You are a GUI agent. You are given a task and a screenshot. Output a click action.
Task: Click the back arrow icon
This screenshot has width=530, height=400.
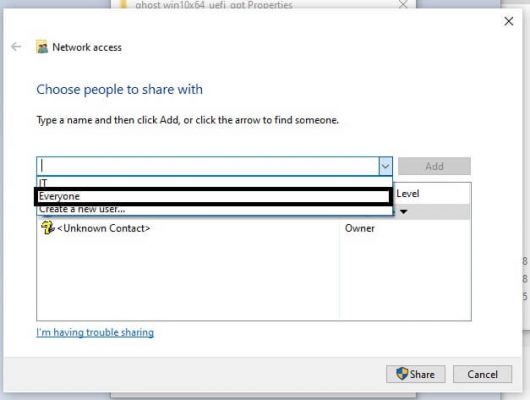click(x=16, y=47)
